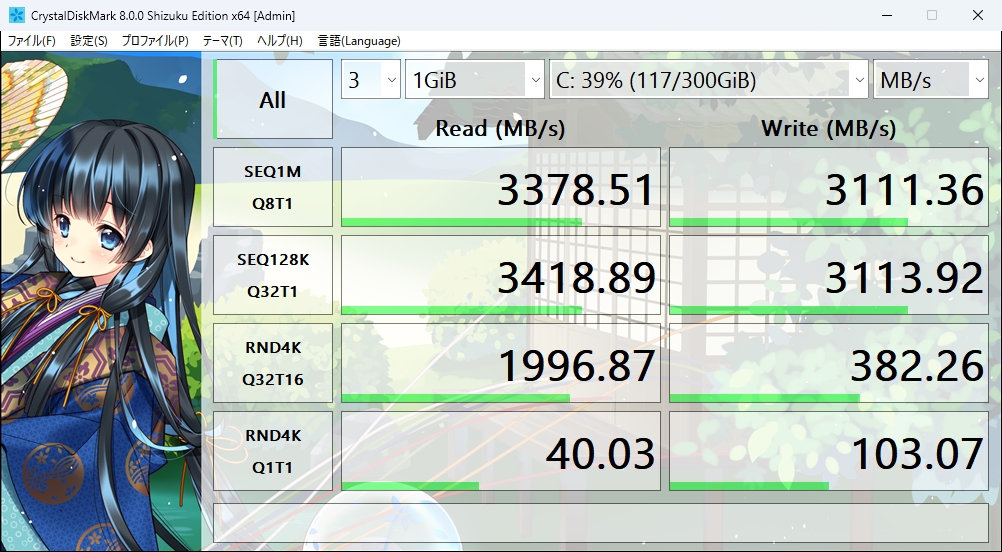Open the drive selector showing C: 39%
Screen dimensions: 1002x552
point(709,80)
